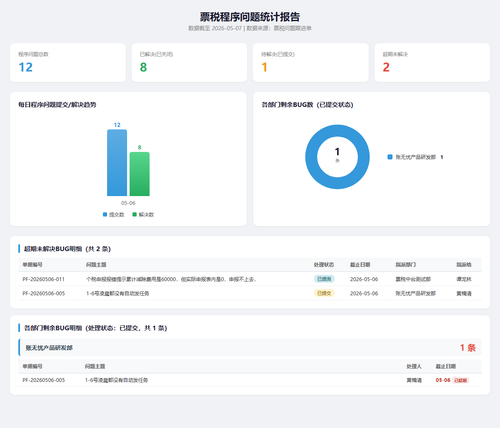Click the 05-06 date label under bars
Screen dimensions: 500x428
coord(128,203)
